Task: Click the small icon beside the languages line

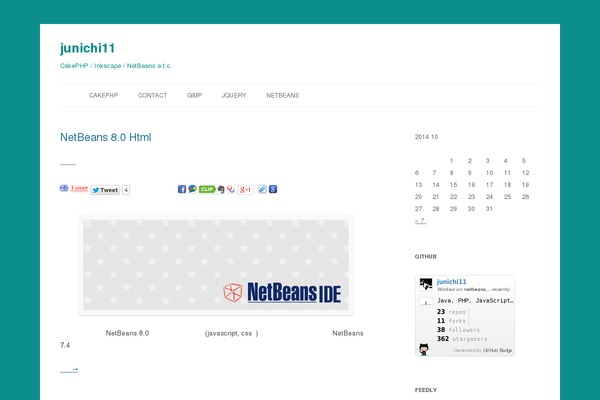Action: tap(426, 303)
